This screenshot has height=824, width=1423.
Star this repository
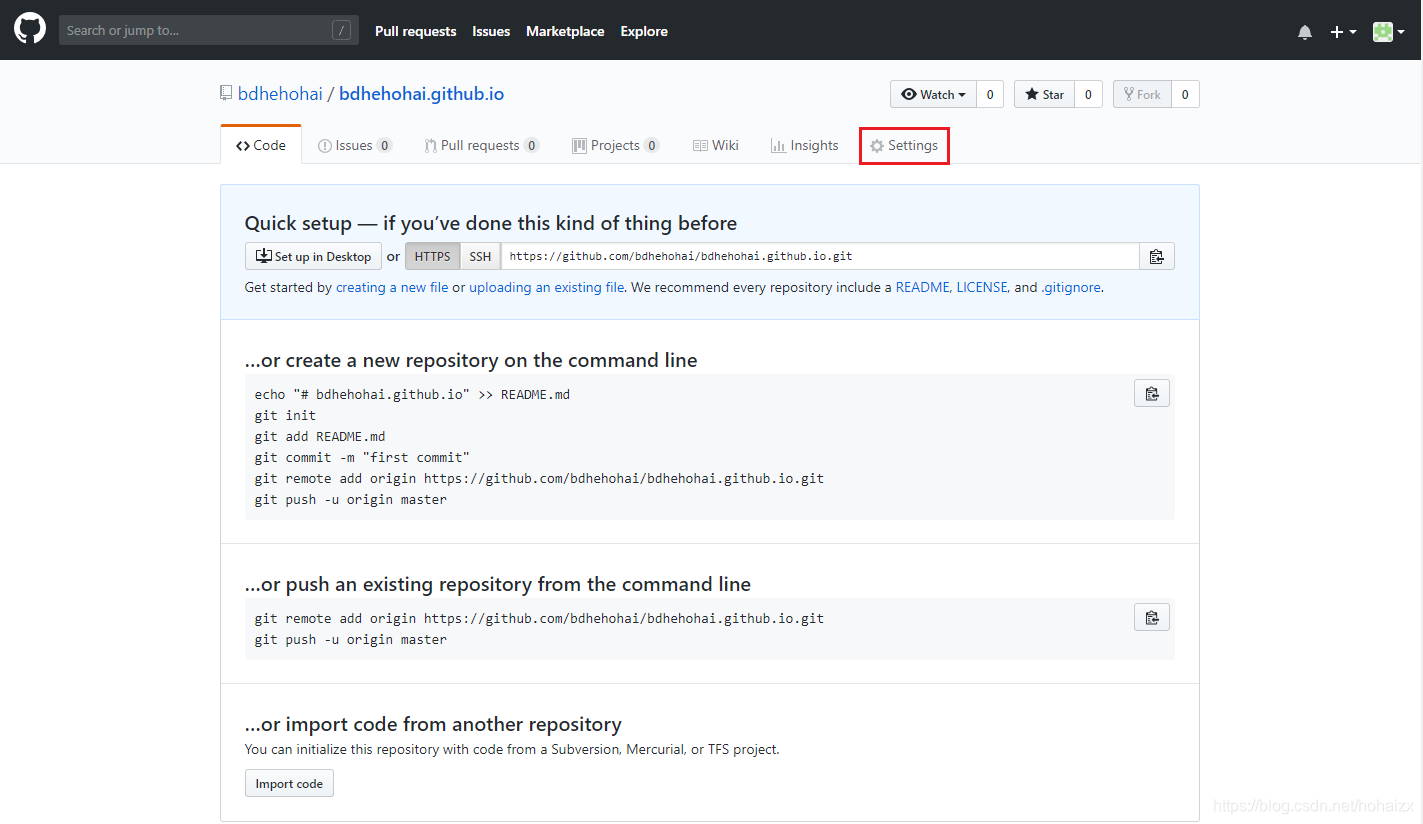1044,94
